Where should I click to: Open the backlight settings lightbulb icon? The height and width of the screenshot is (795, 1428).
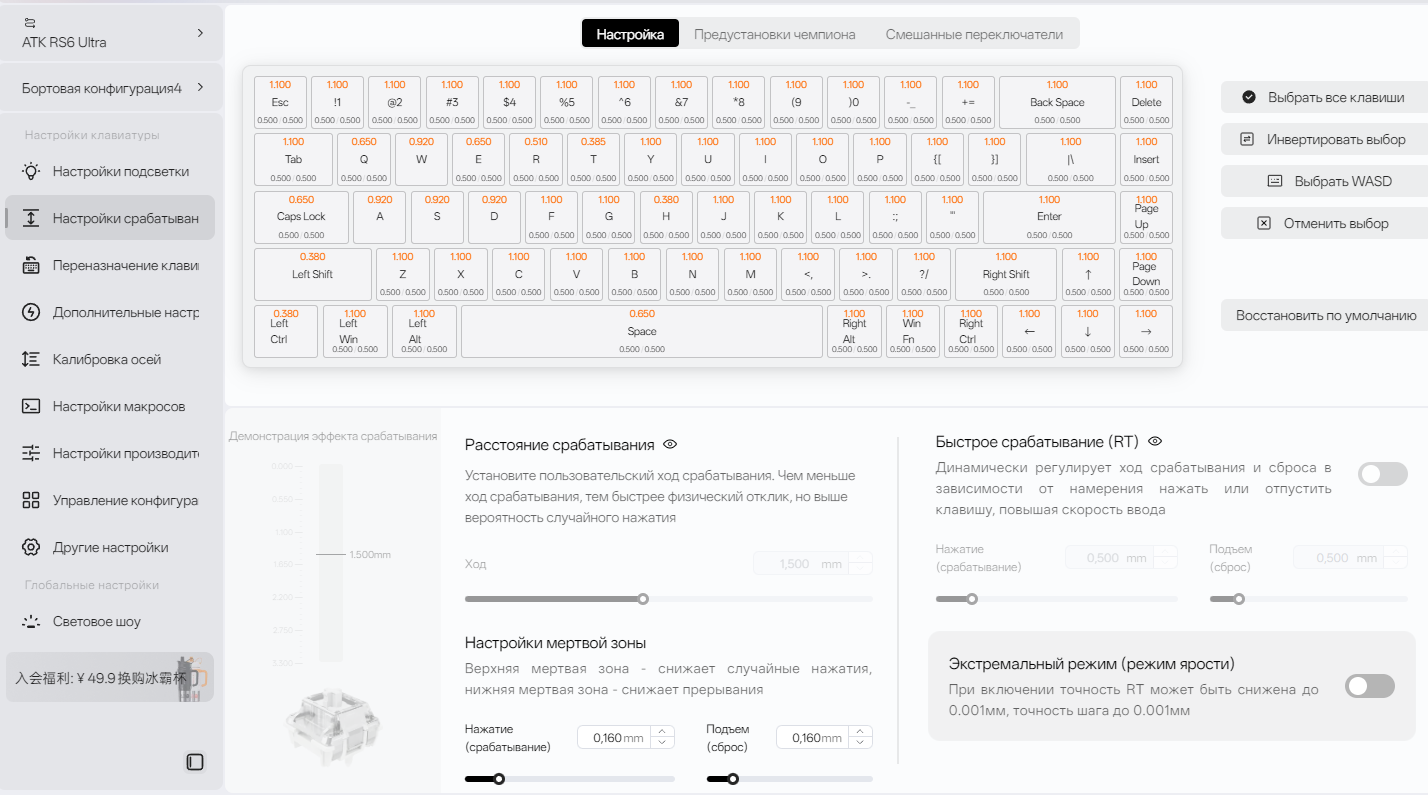31,171
